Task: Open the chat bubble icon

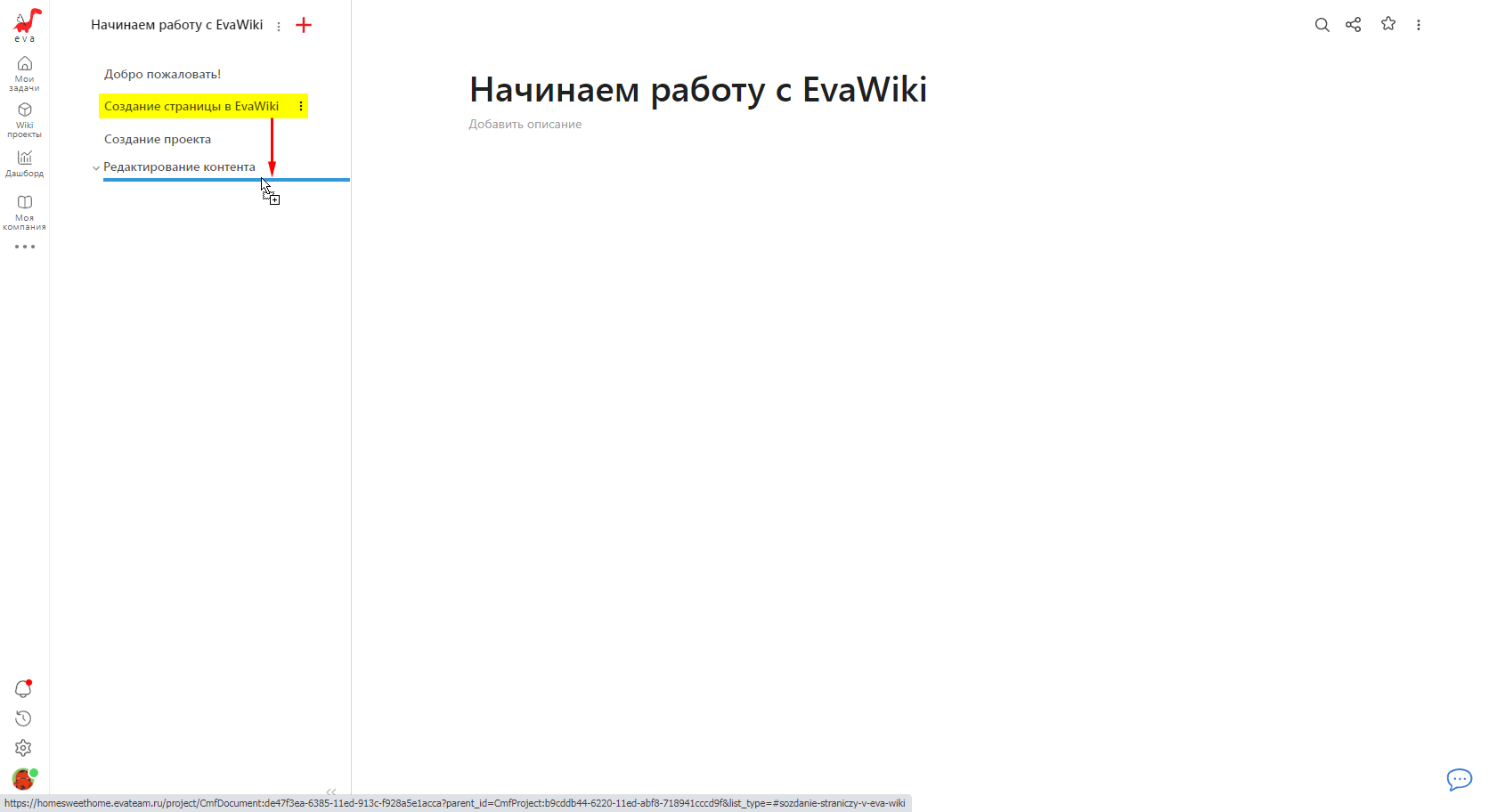Action: [x=1459, y=780]
